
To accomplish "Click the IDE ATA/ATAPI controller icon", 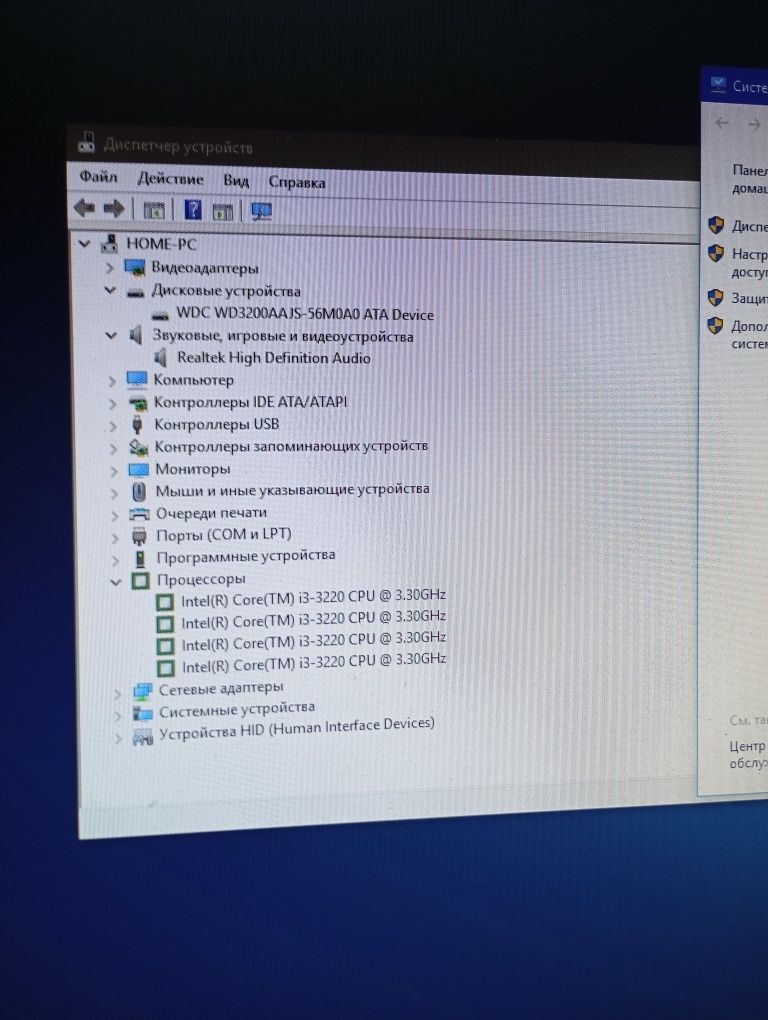I will click(138, 403).
